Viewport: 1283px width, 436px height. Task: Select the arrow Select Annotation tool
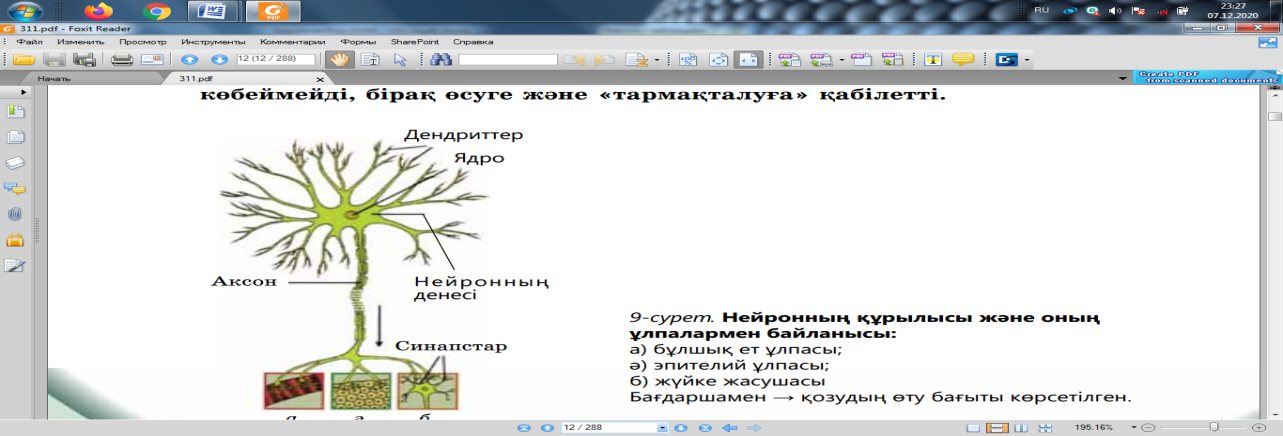coord(400,60)
